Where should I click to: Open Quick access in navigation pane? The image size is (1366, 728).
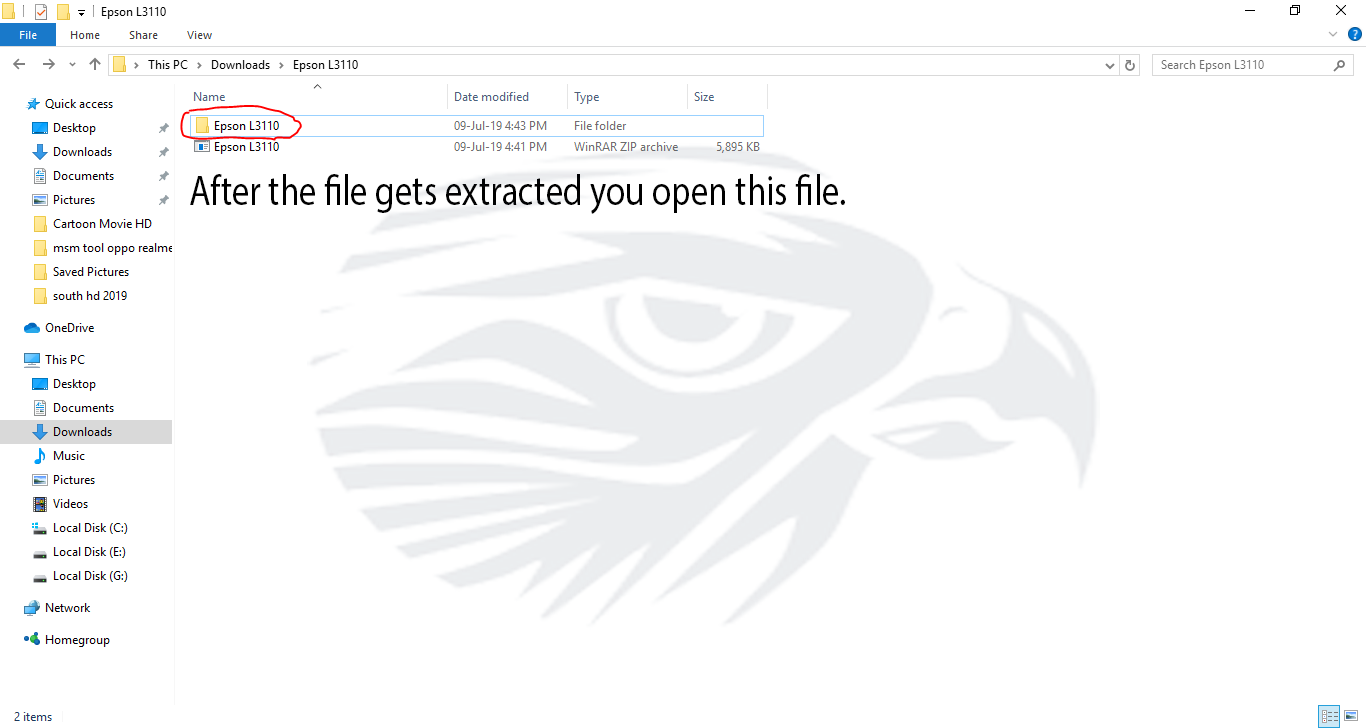click(x=79, y=104)
